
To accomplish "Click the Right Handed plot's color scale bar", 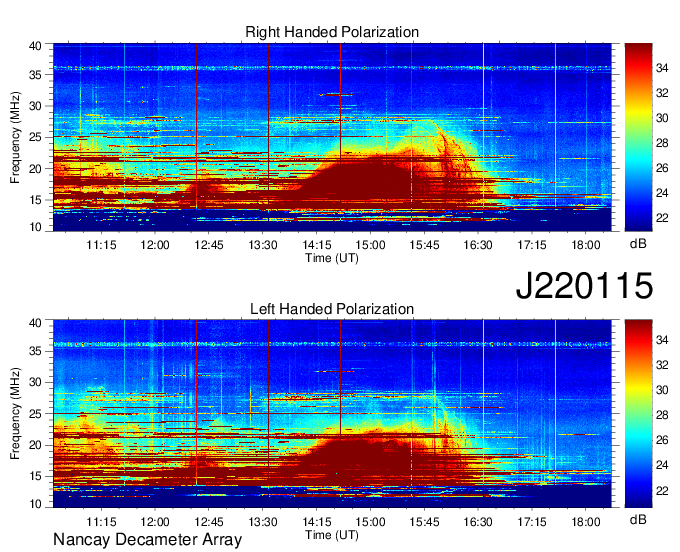I will (638, 137).
